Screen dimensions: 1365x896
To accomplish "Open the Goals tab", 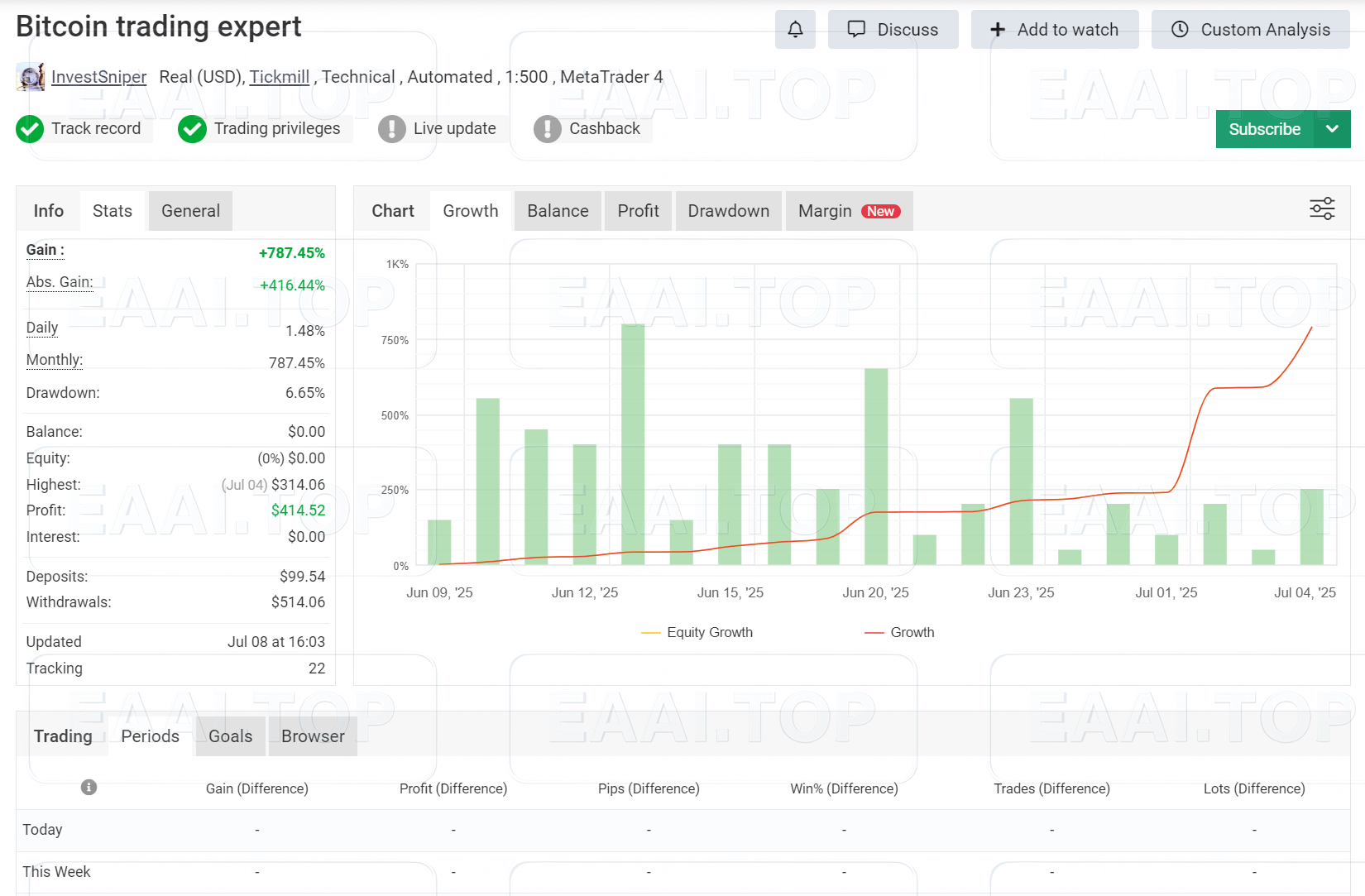I will tap(229, 736).
